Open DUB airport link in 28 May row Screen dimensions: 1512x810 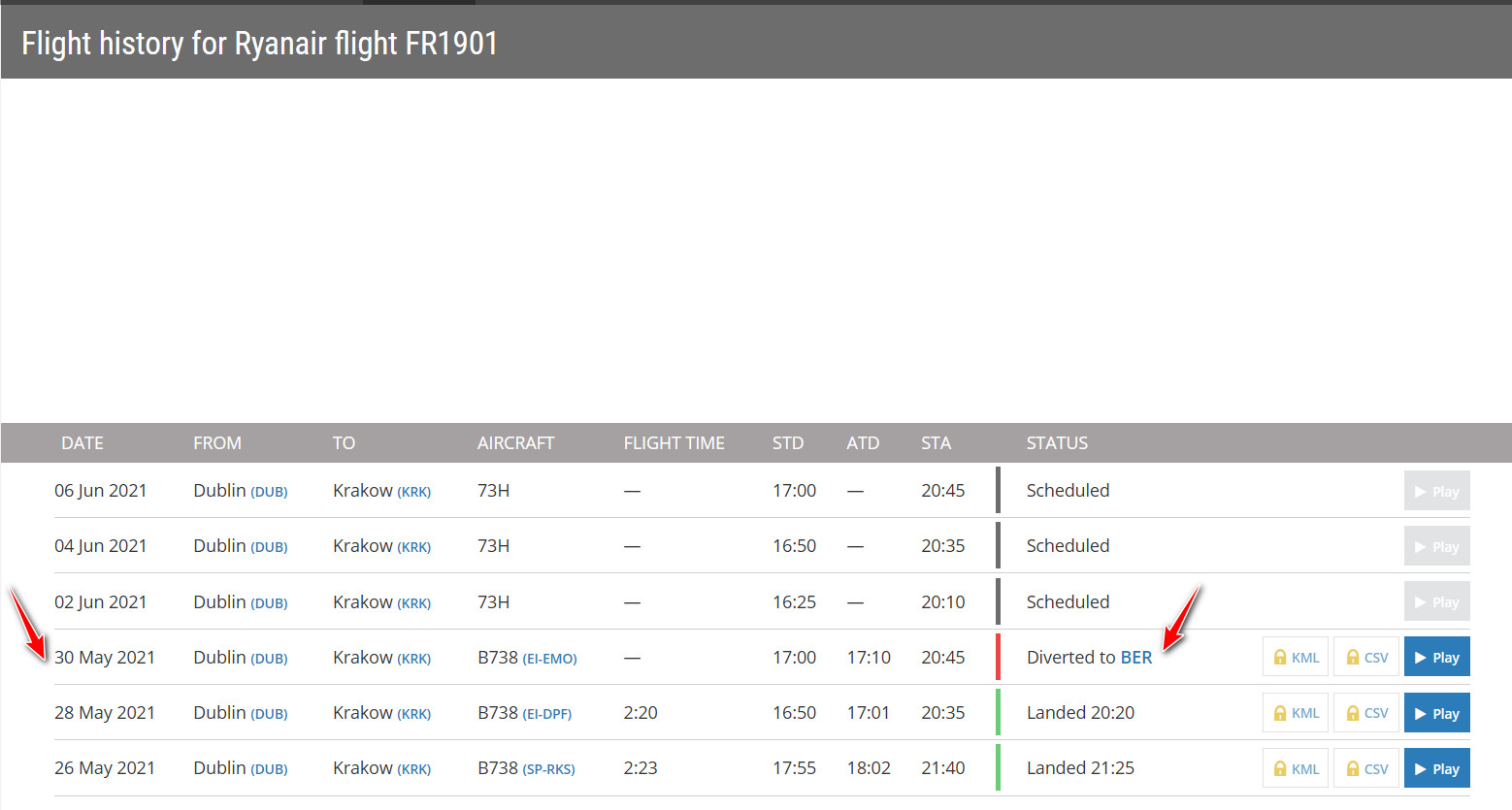tap(270, 714)
